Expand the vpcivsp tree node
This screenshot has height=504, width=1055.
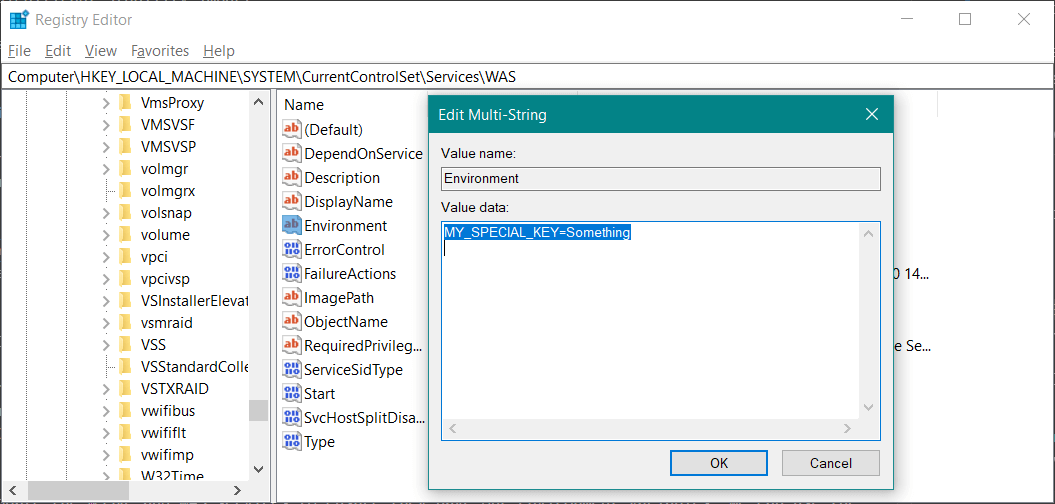(x=106, y=279)
